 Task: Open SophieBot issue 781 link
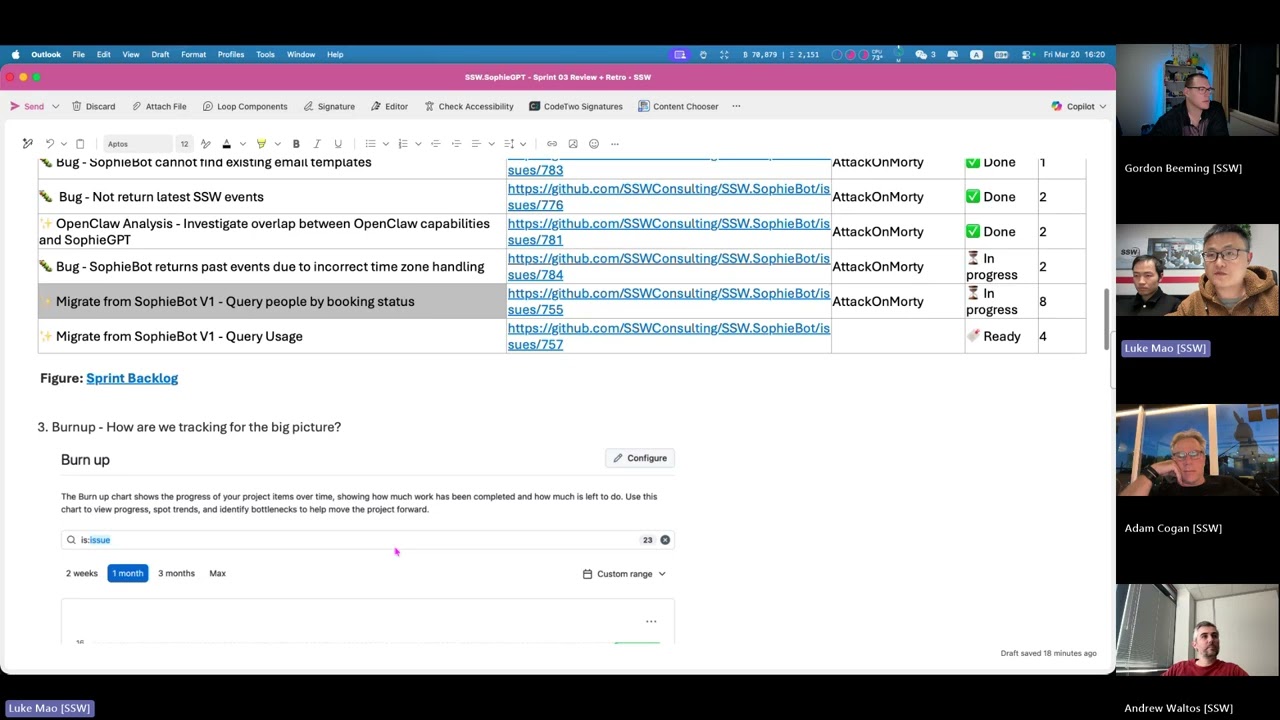(x=669, y=232)
